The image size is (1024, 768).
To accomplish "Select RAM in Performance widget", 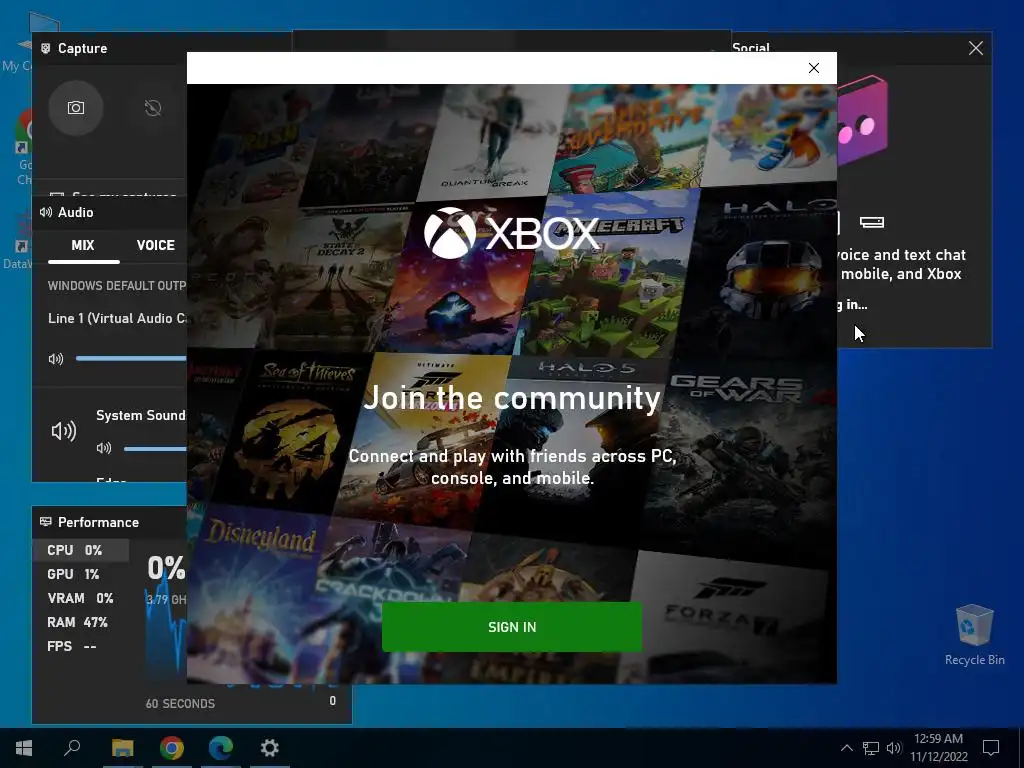I will click(x=80, y=622).
